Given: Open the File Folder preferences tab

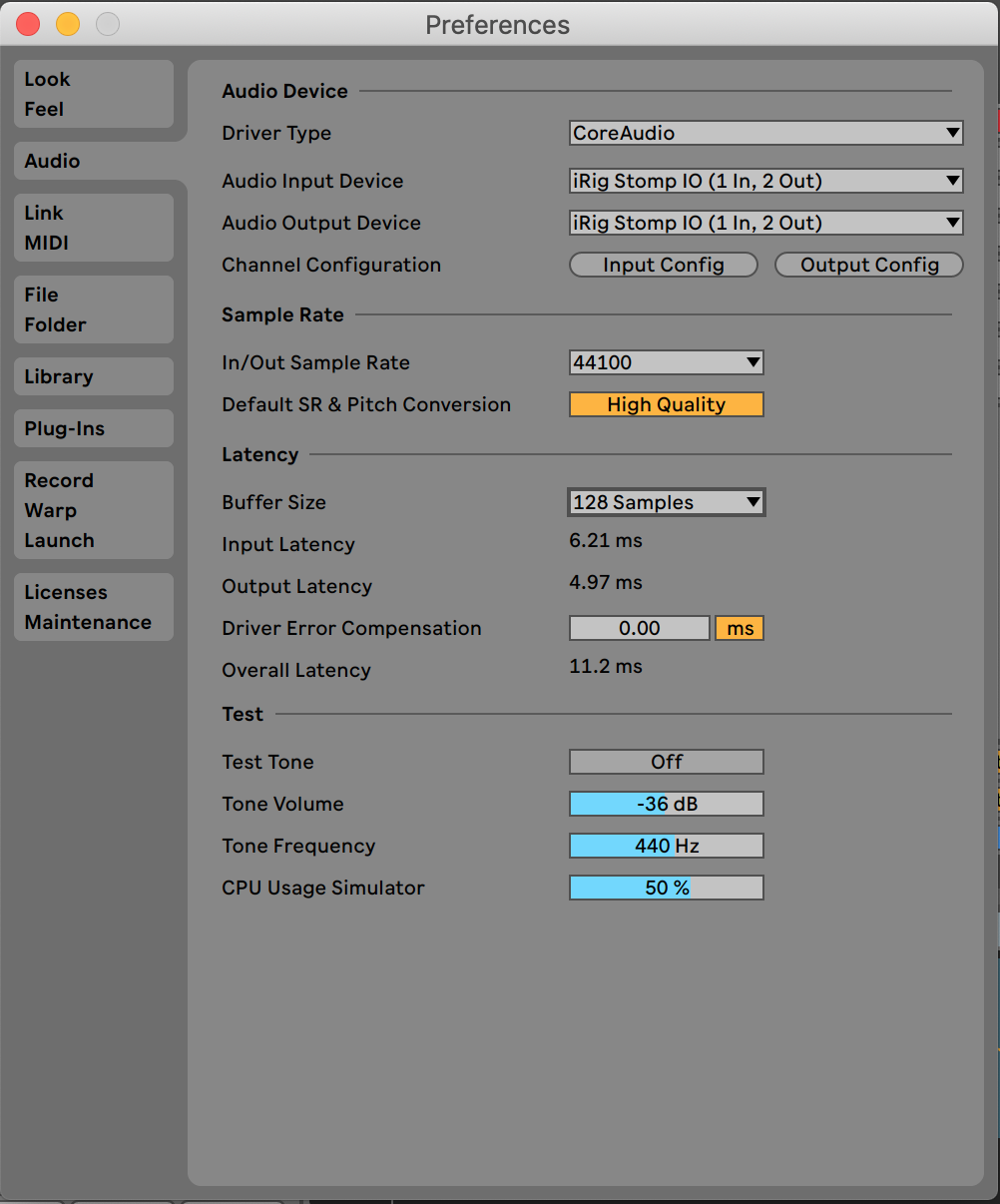Looking at the screenshot, I should point(93,309).
